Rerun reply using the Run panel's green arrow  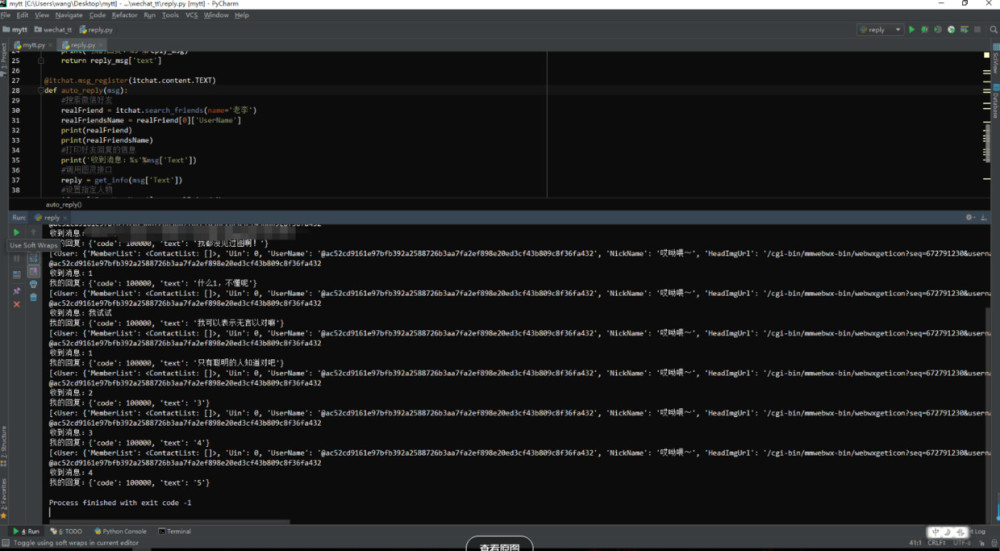(x=17, y=233)
